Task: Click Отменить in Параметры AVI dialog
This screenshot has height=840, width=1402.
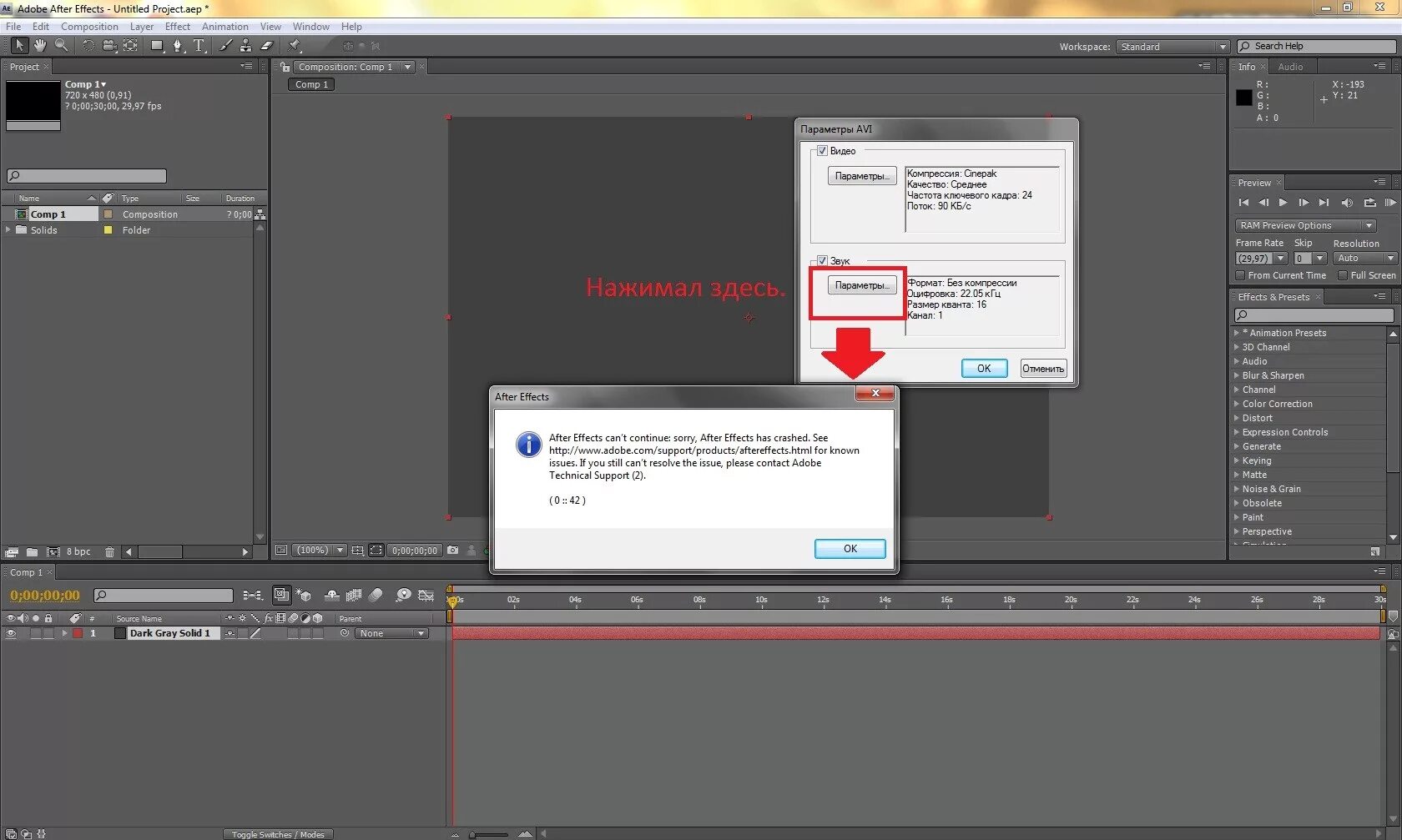Action: tap(1043, 369)
